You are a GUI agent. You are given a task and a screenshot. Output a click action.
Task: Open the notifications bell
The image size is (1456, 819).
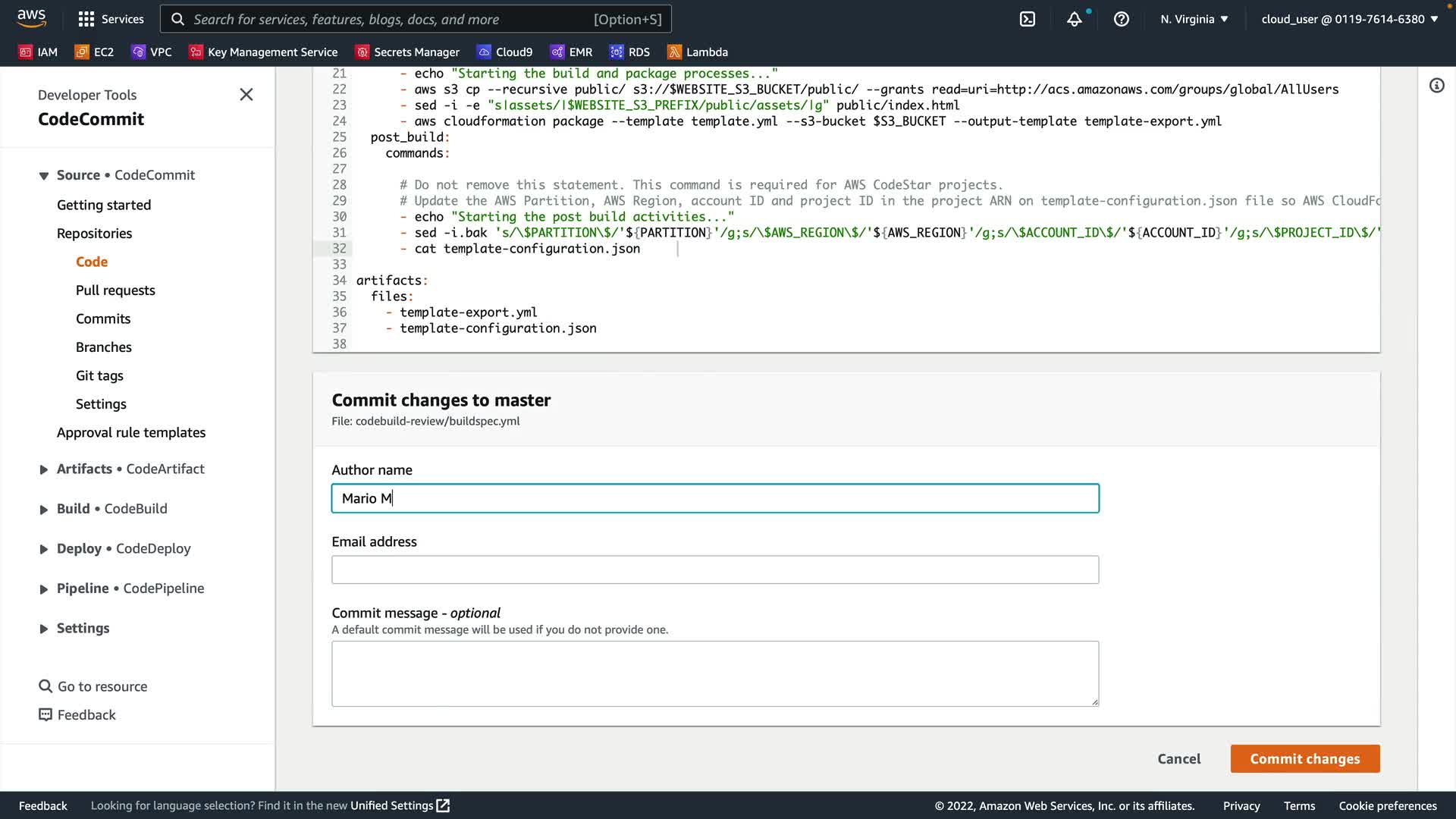pyautogui.click(x=1074, y=19)
